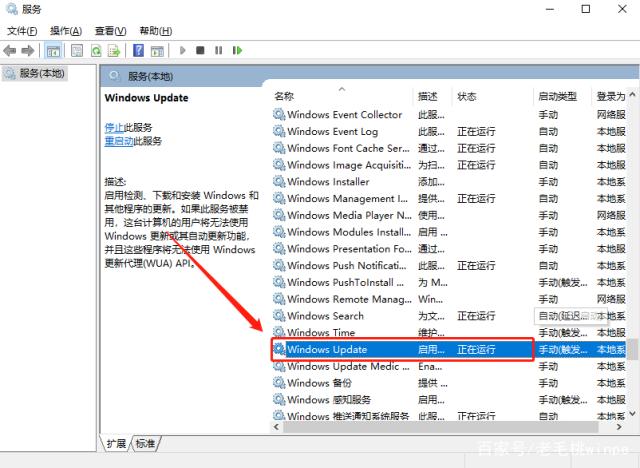640x468 pixels.
Task: Click gear icon of Windows Installer row
Action: (x=279, y=182)
